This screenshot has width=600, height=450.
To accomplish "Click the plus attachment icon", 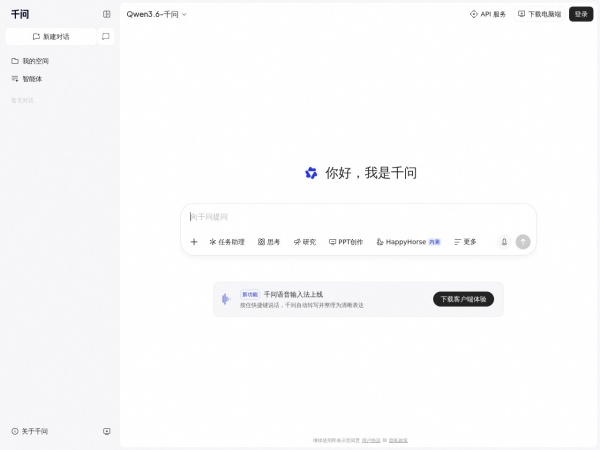I will point(194,242).
